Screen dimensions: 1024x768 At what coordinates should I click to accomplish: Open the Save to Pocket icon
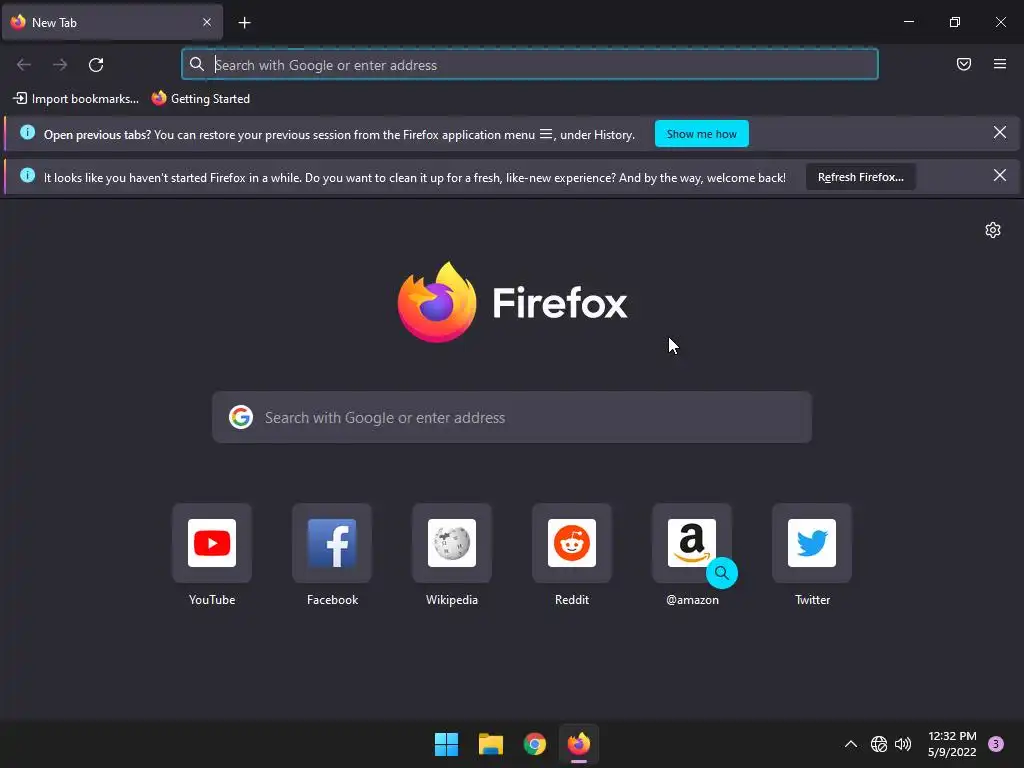(x=963, y=64)
